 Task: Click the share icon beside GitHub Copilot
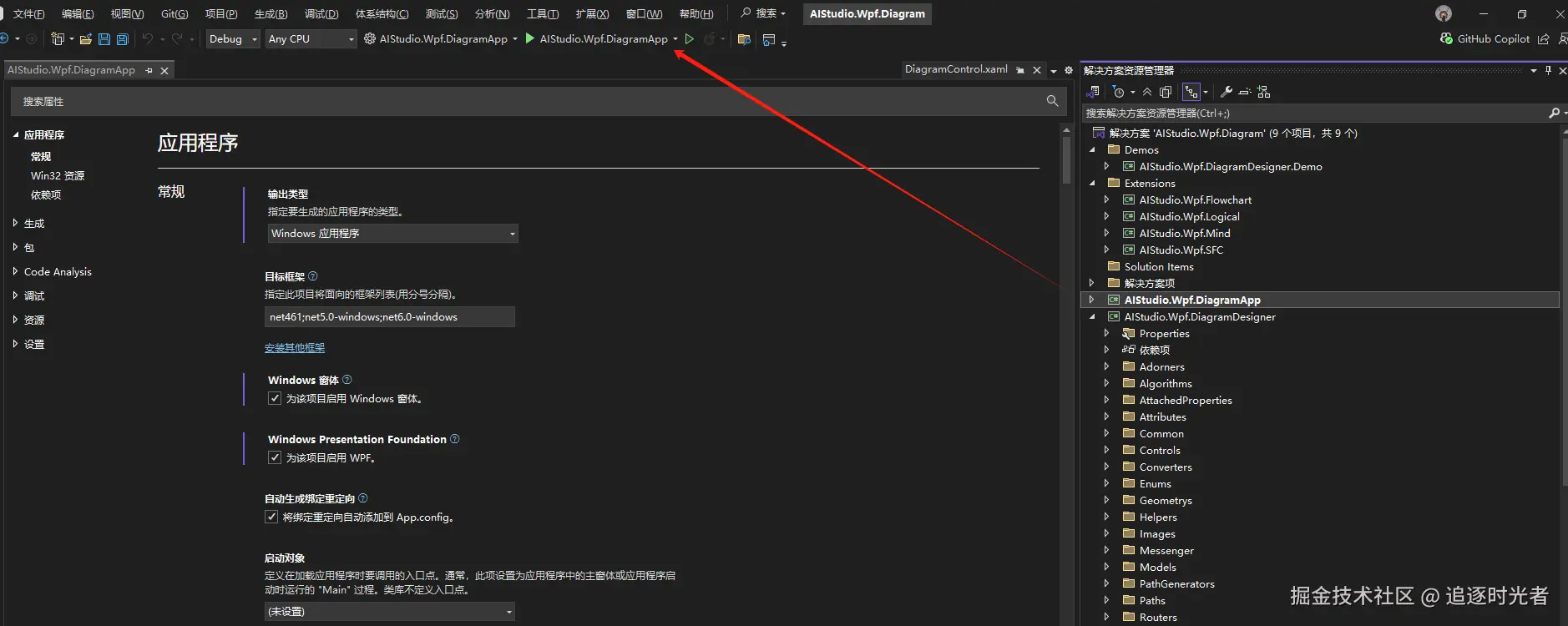(x=1543, y=39)
